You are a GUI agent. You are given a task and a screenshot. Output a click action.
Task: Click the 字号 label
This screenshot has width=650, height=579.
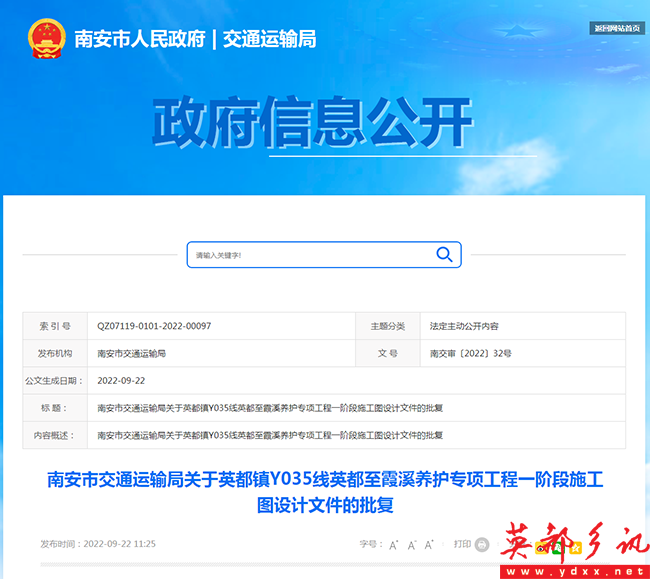click(x=371, y=544)
